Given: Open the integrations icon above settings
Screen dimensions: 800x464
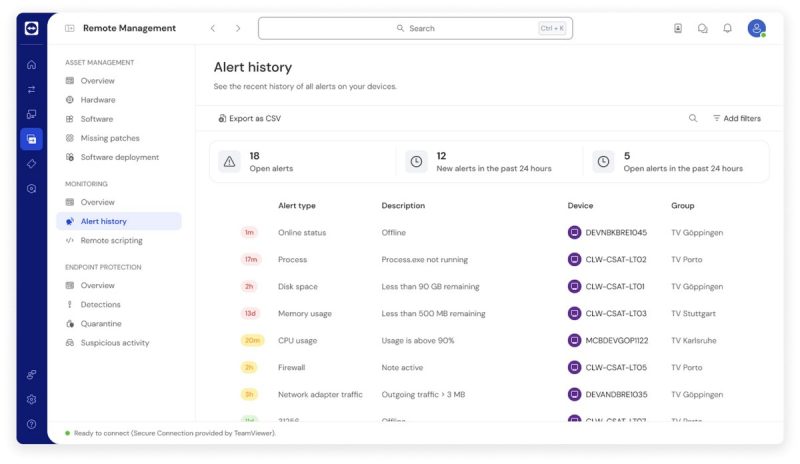Looking at the screenshot, I should 31,375.
